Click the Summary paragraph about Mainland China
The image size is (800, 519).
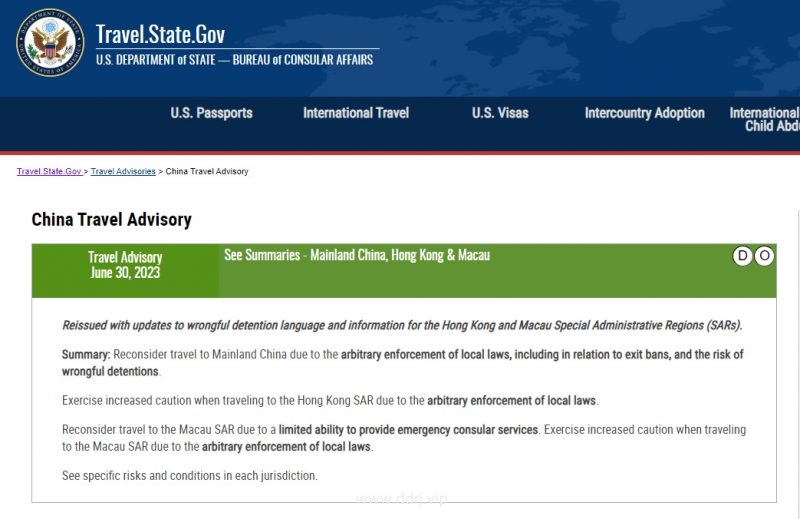(x=403, y=363)
